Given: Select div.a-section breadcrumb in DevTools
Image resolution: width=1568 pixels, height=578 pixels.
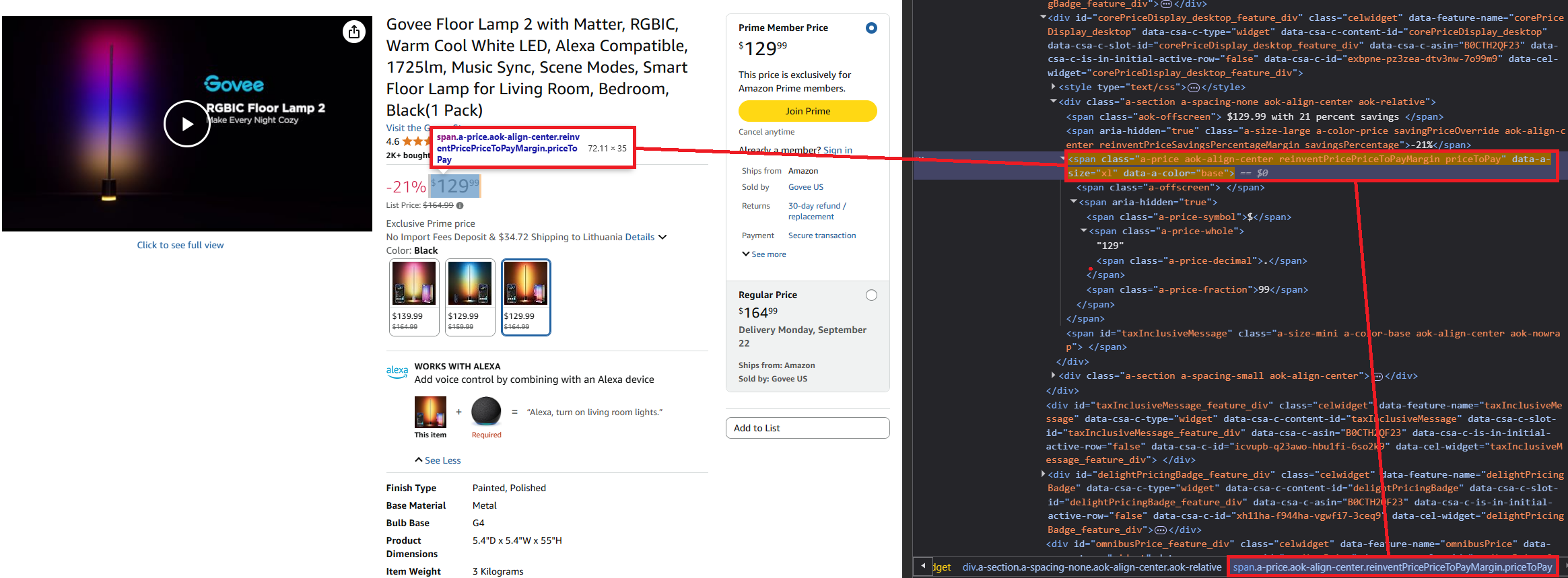Looking at the screenshot, I should coord(1091,567).
